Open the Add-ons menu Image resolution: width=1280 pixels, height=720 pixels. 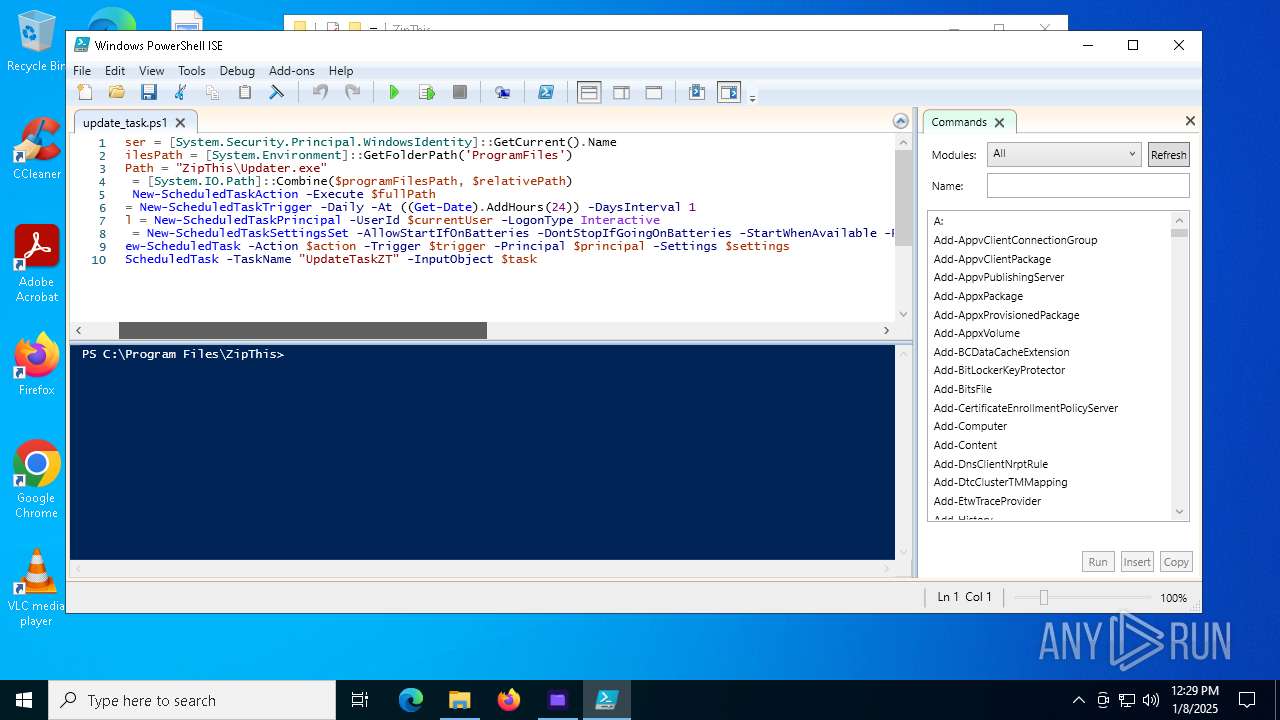291,71
